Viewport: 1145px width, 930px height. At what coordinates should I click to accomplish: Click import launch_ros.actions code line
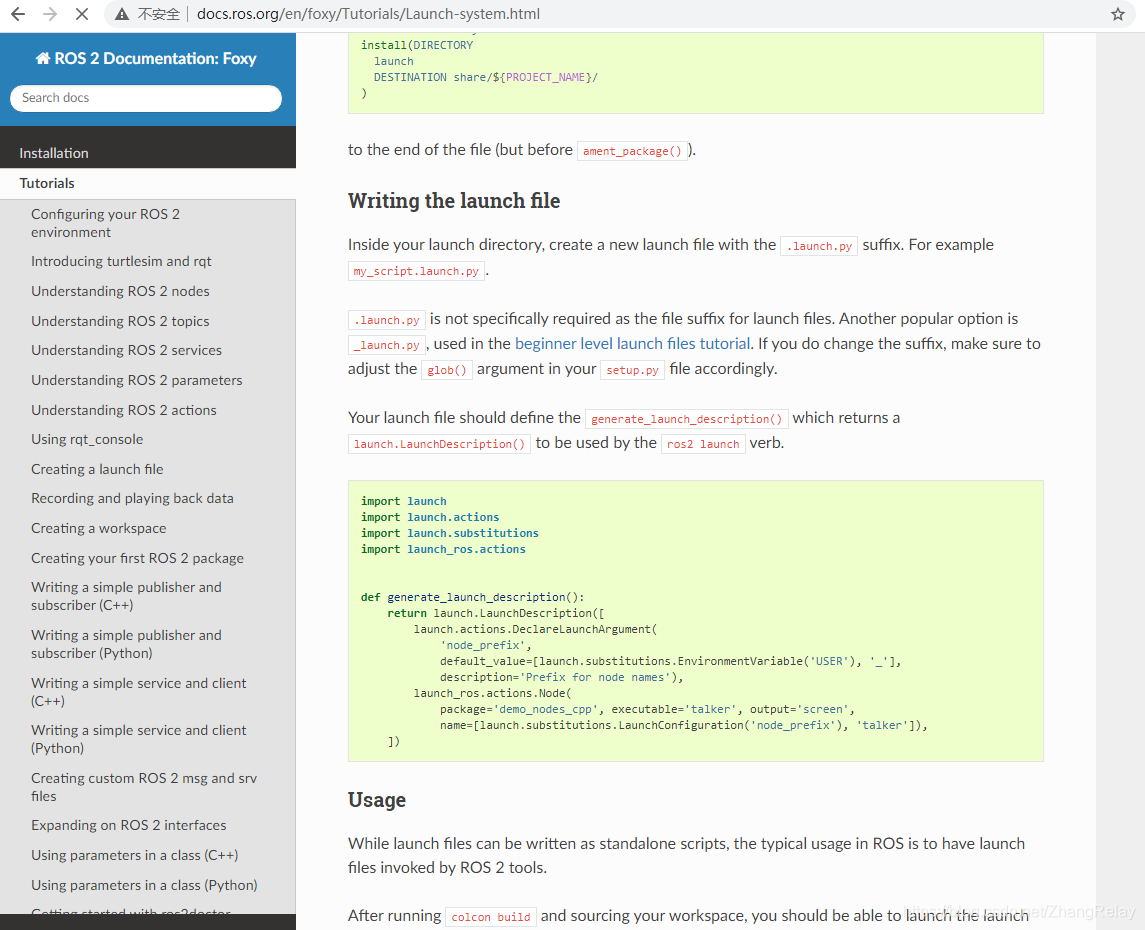click(443, 550)
